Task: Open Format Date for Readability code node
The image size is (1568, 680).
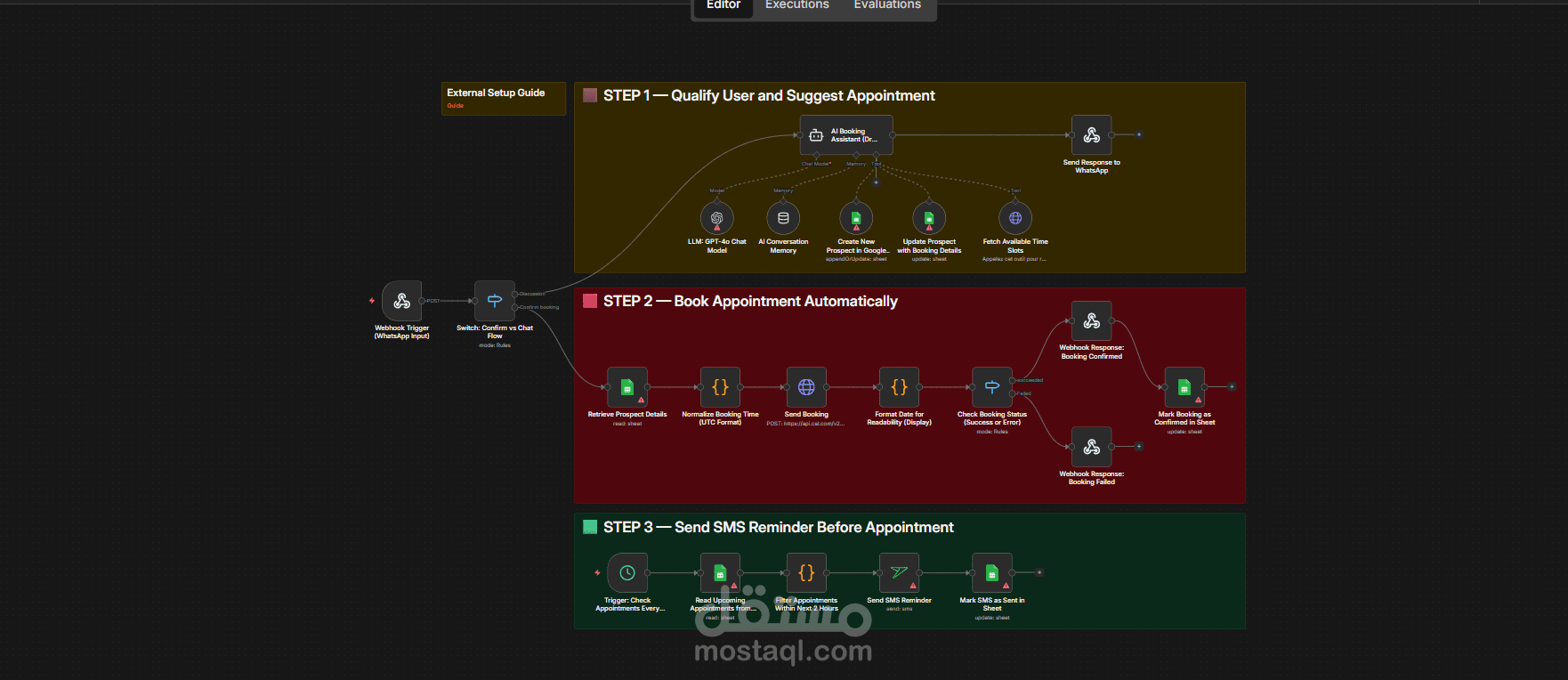Action: [900, 387]
